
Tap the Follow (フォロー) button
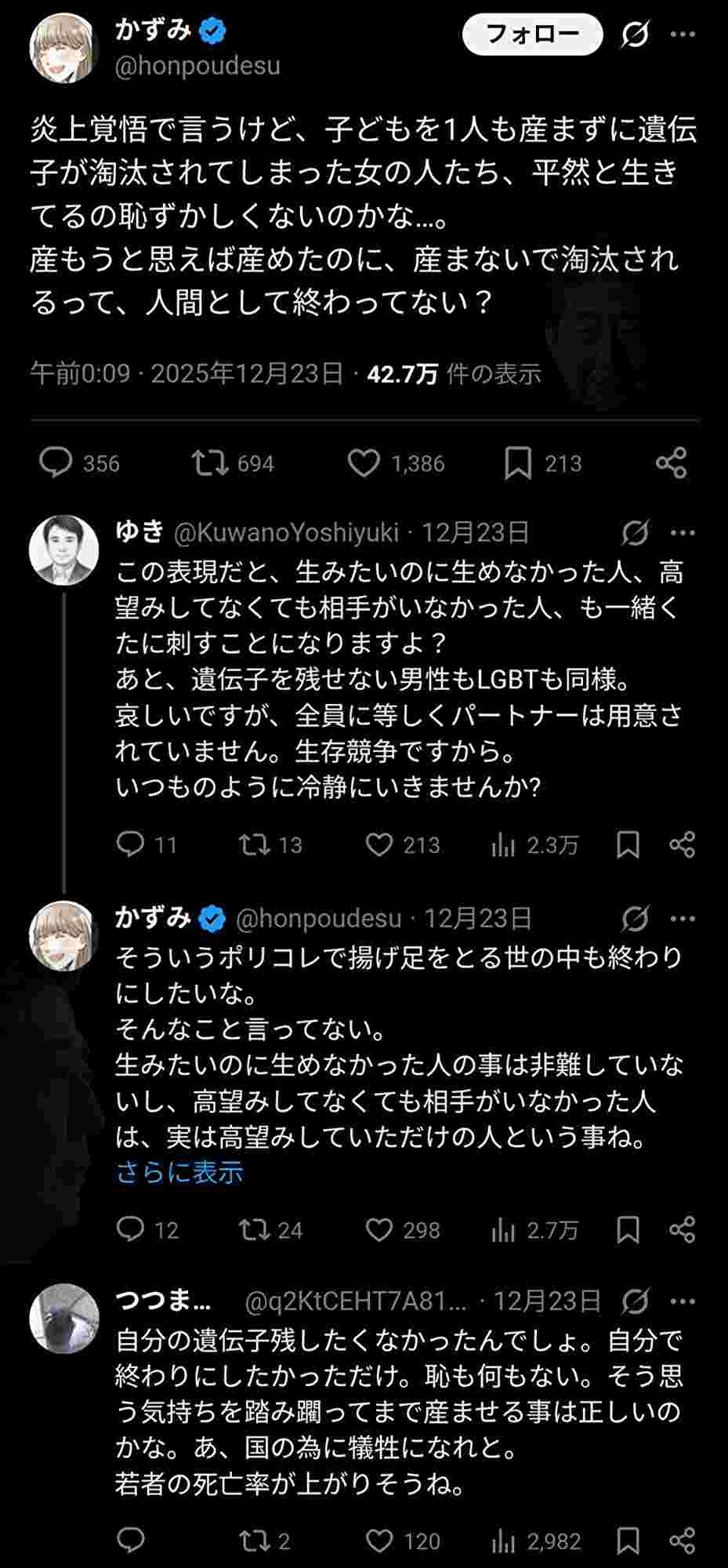(532, 34)
